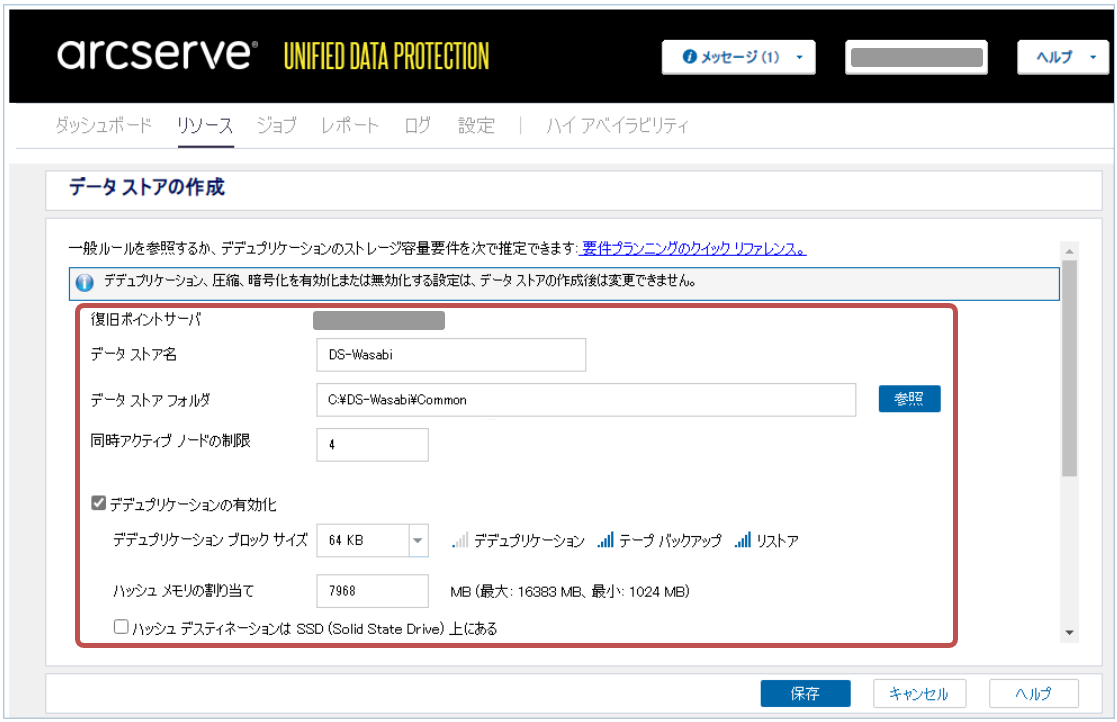Click the 同時アクティブ ノードの制限 label
1117x722 pixels.
[x=170, y=441]
